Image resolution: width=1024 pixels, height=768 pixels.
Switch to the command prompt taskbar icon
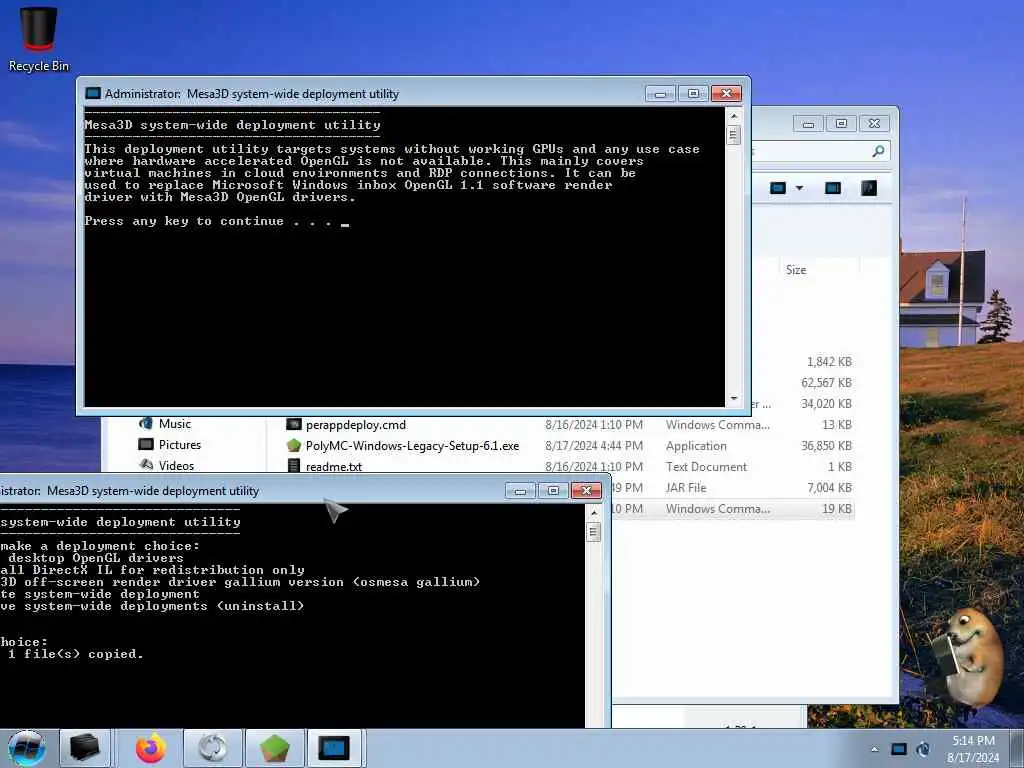click(x=334, y=748)
